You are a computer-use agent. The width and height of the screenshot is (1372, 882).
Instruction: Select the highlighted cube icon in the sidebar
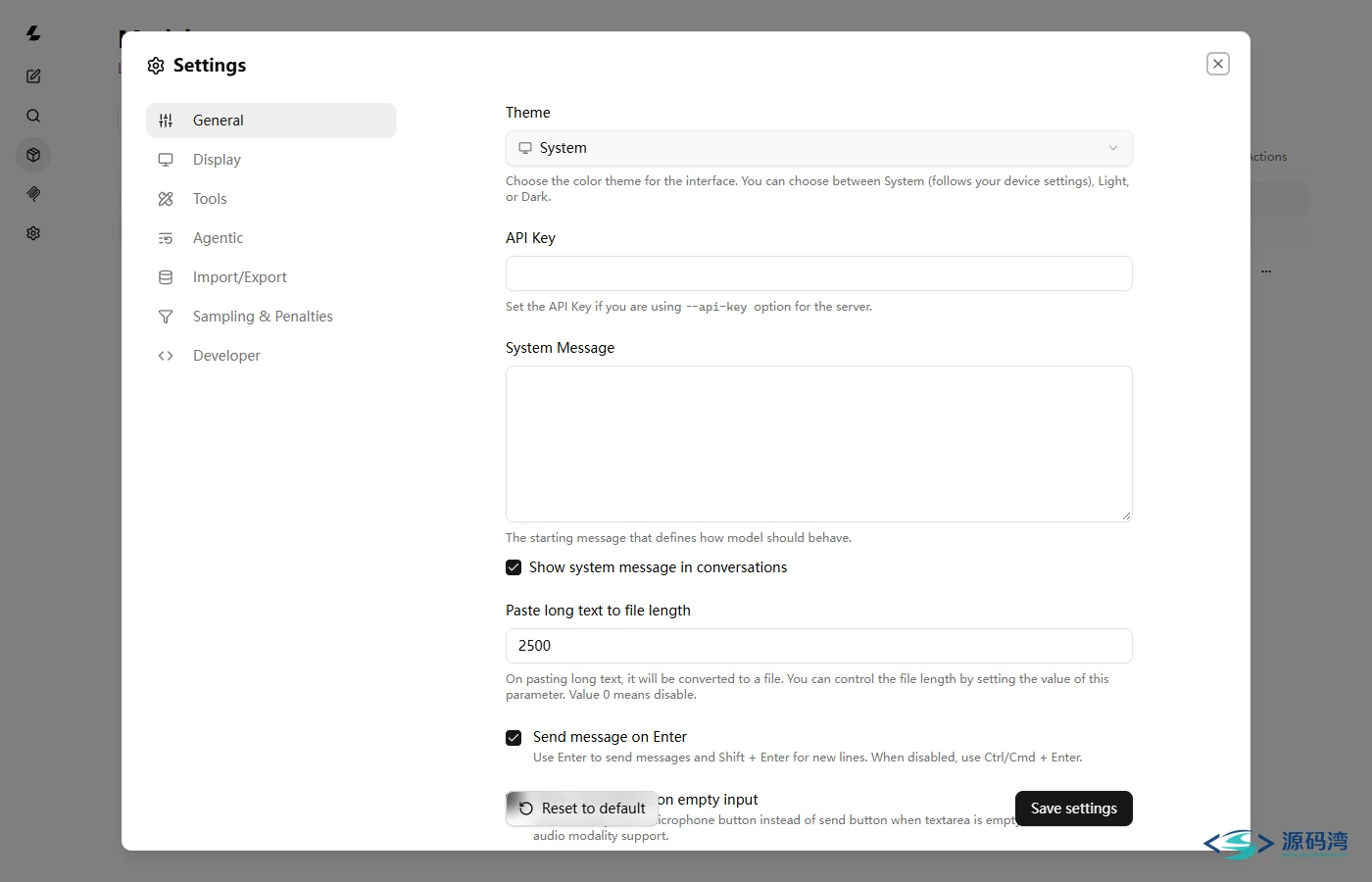pos(33,155)
